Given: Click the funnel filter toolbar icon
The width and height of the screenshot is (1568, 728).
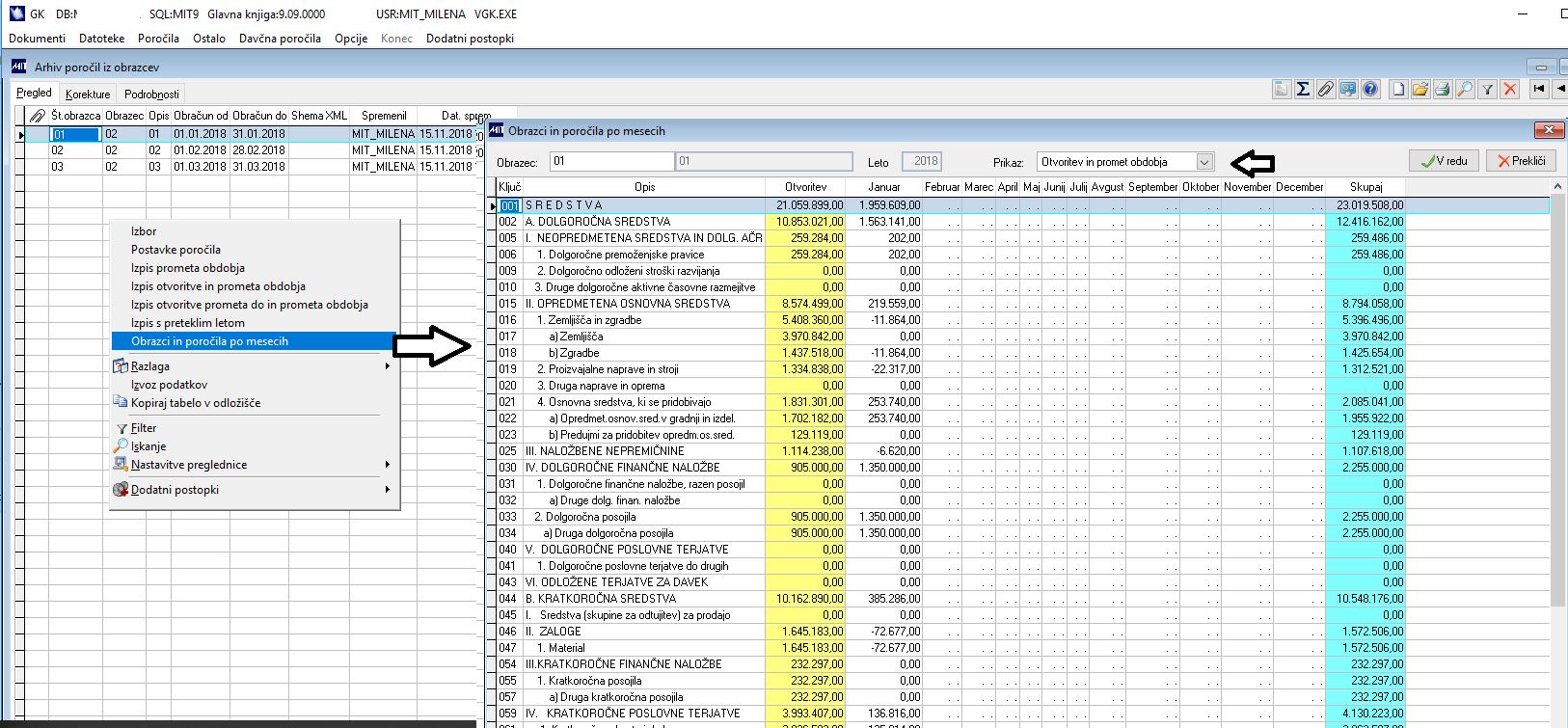Looking at the screenshot, I should point(1488,90).
